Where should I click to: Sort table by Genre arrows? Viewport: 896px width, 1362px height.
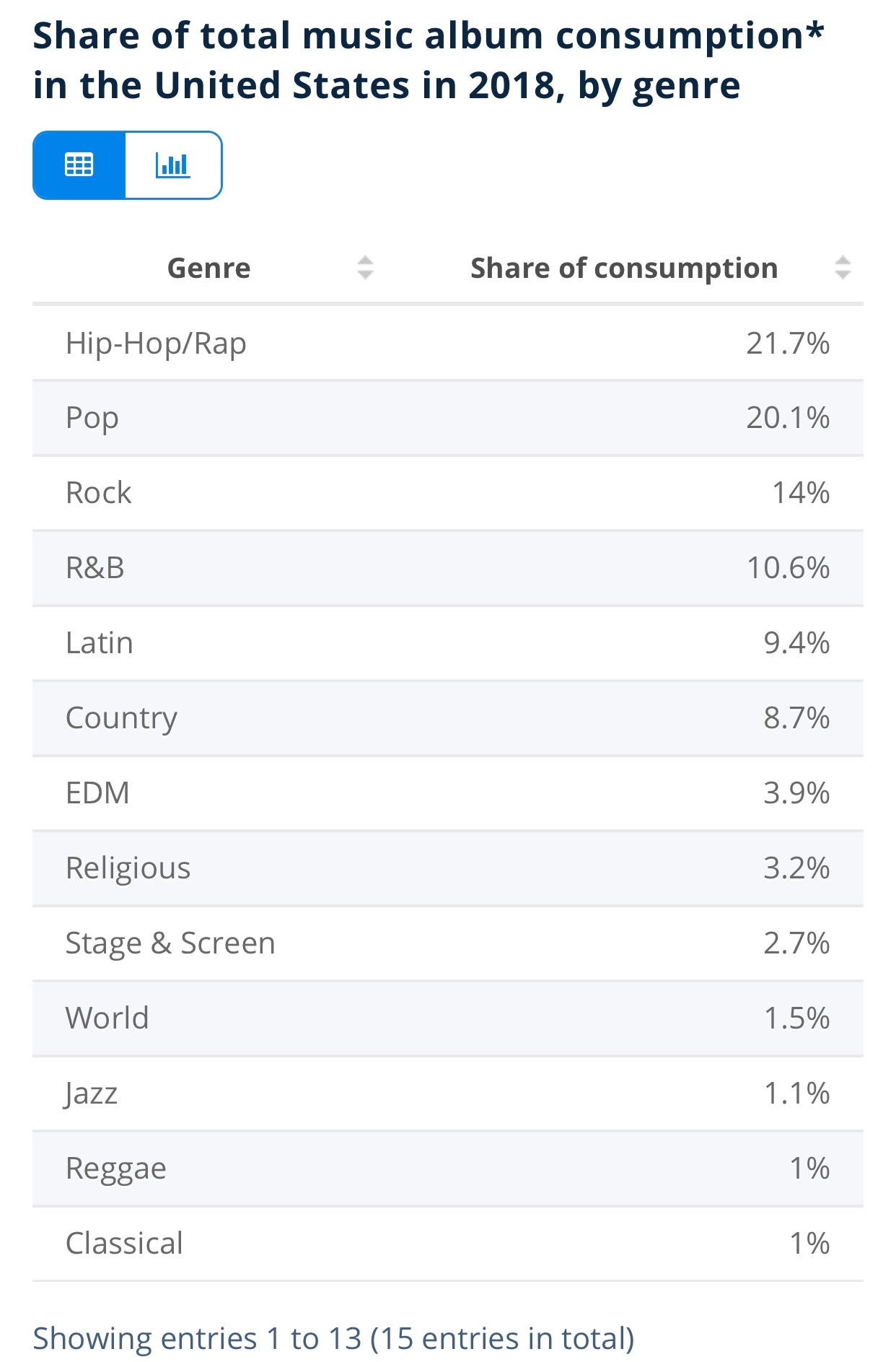[365, 268]
